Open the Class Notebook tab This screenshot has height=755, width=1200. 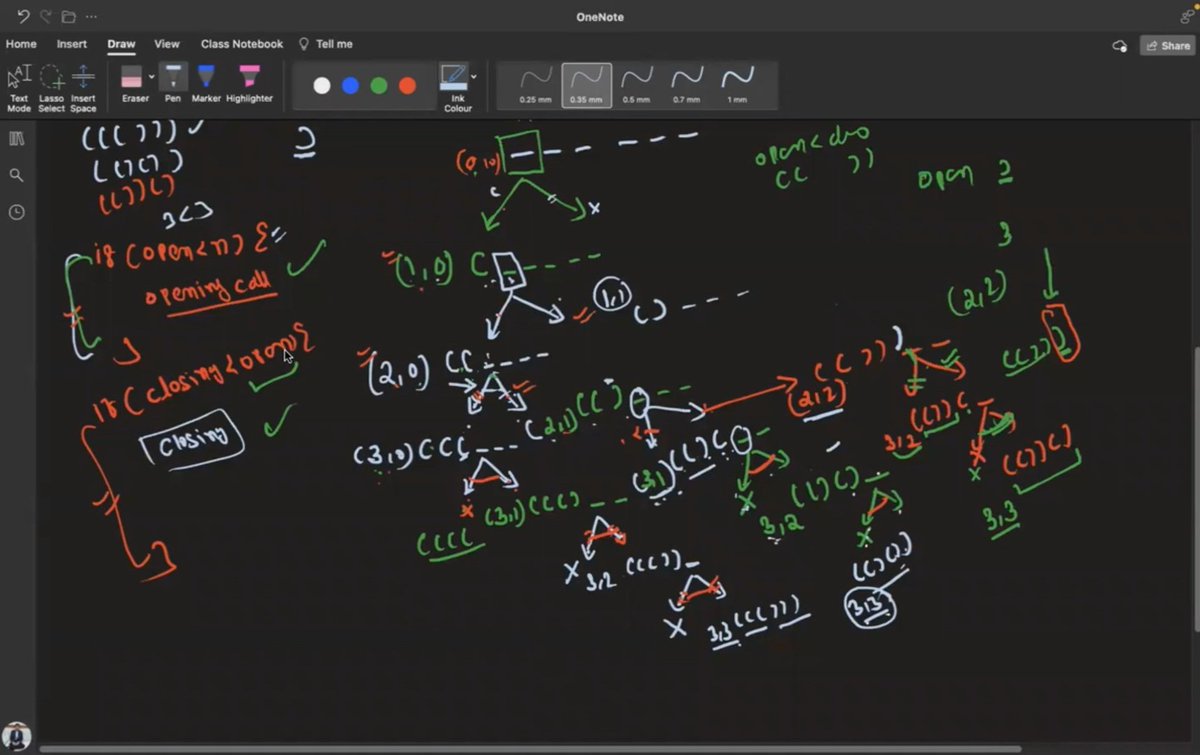pyautogui.click(x=241, y=44)
